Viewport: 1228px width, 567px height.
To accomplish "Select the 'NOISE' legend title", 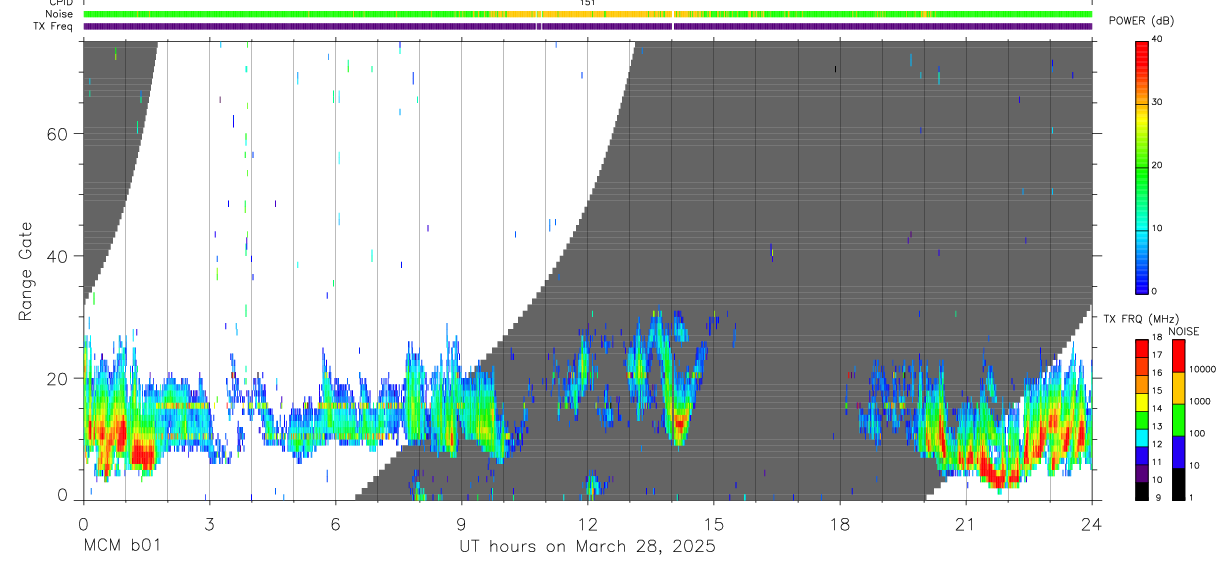I will click(x=1182, y=331).
